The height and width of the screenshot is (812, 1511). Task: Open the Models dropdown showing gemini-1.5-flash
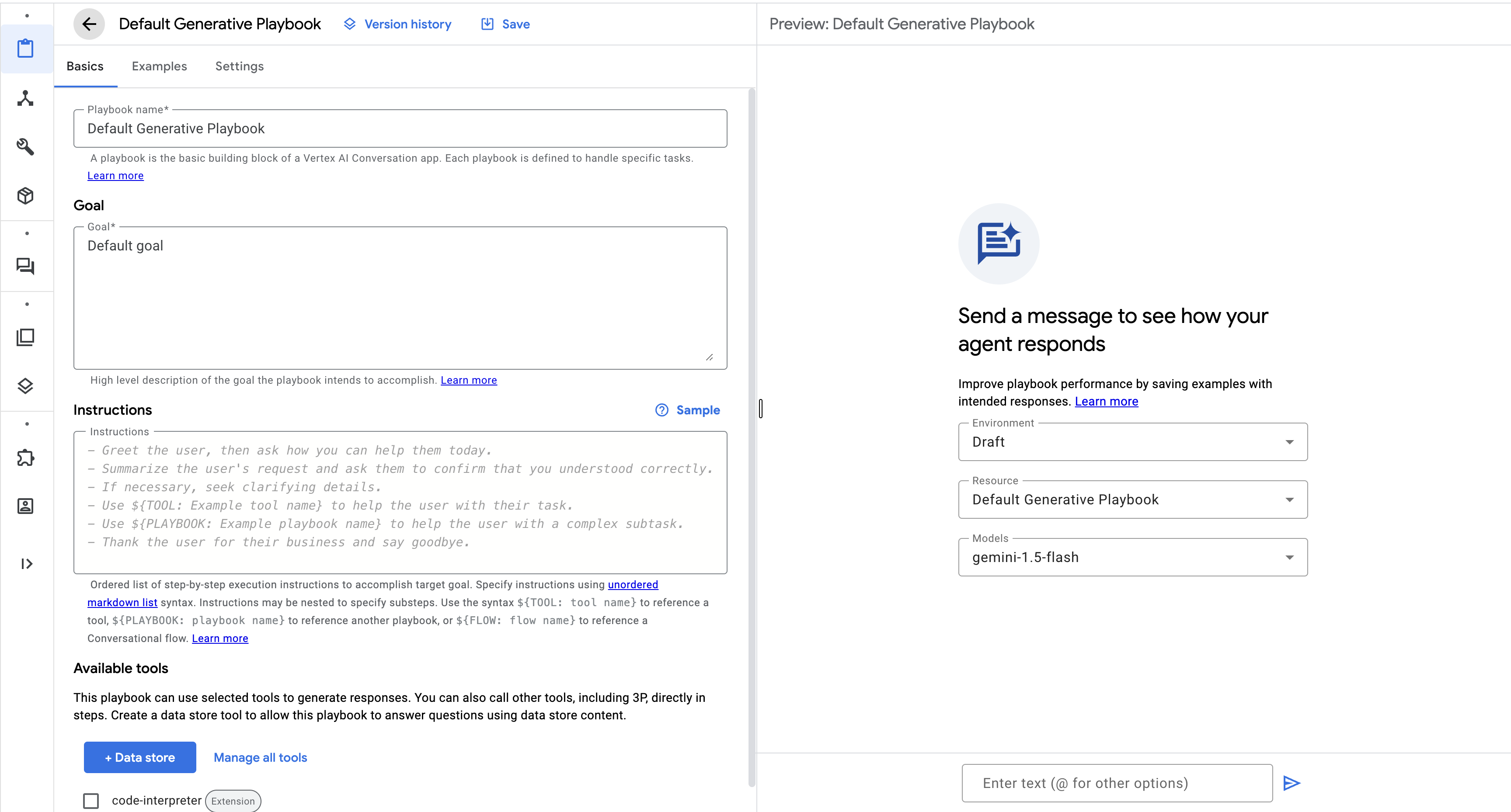pyautogui.click(x=1133, y=558)
